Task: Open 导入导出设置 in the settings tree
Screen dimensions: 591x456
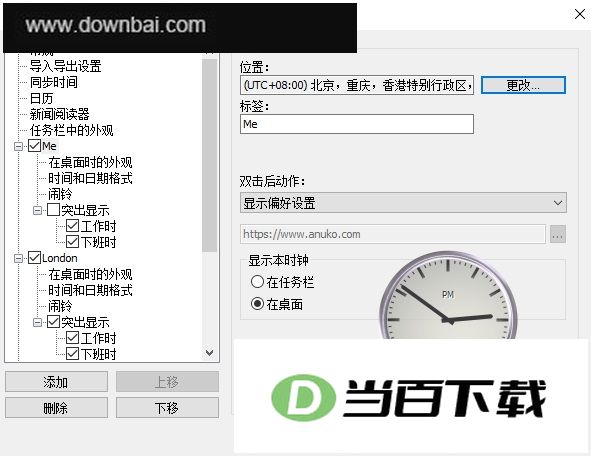Action: click(x=65, y=66)
